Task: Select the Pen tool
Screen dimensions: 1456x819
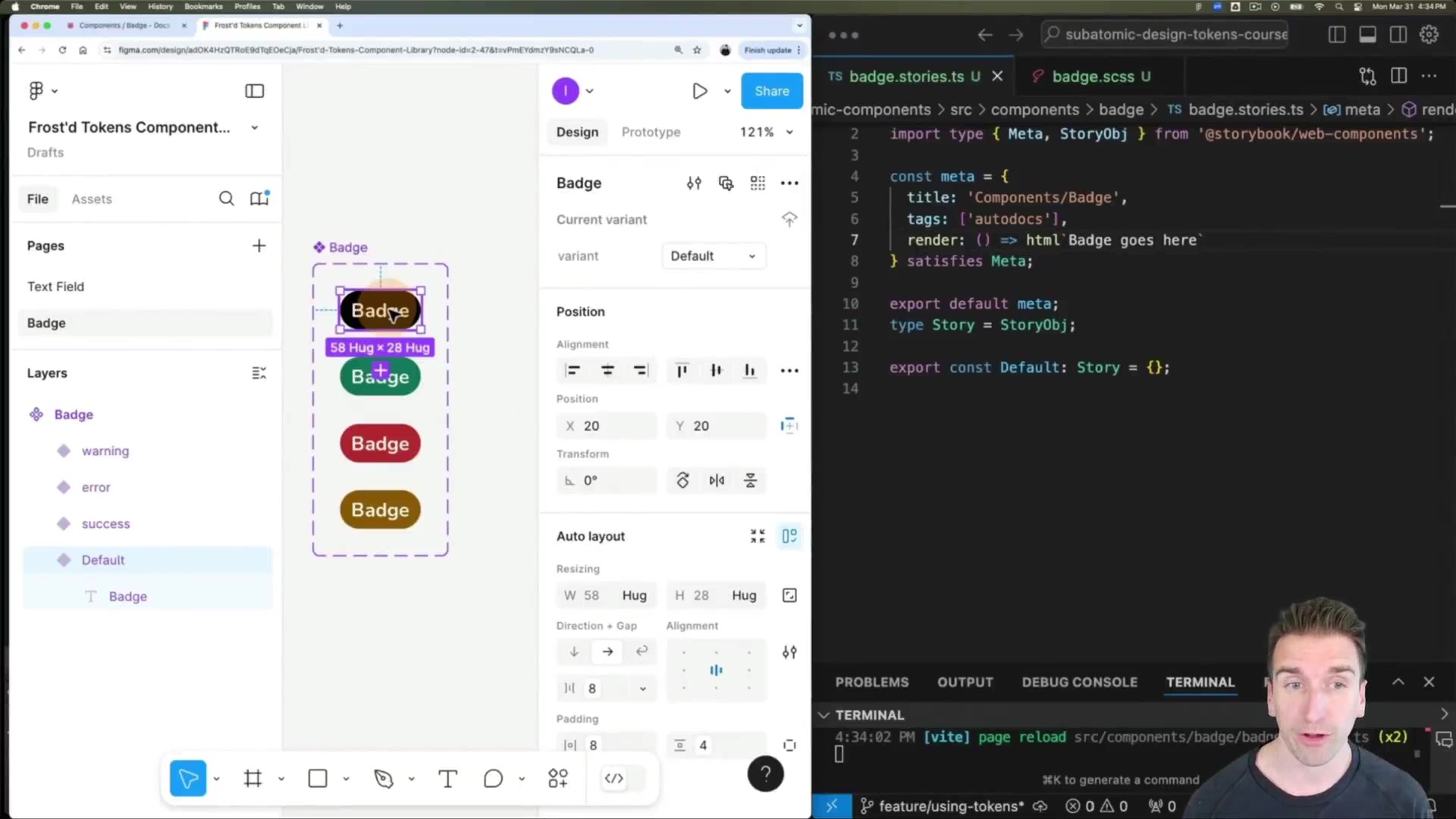Action: 384,778
